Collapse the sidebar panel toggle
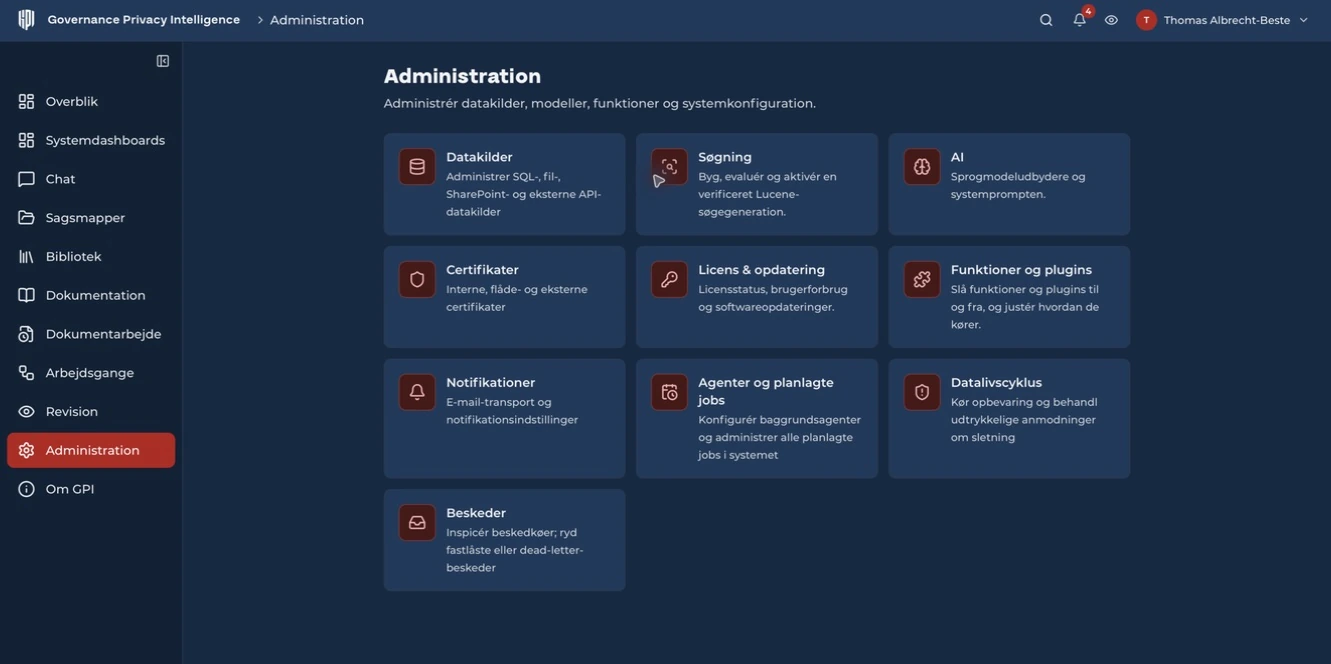This screenshot has width=1331, height=664. coord(163,61)
